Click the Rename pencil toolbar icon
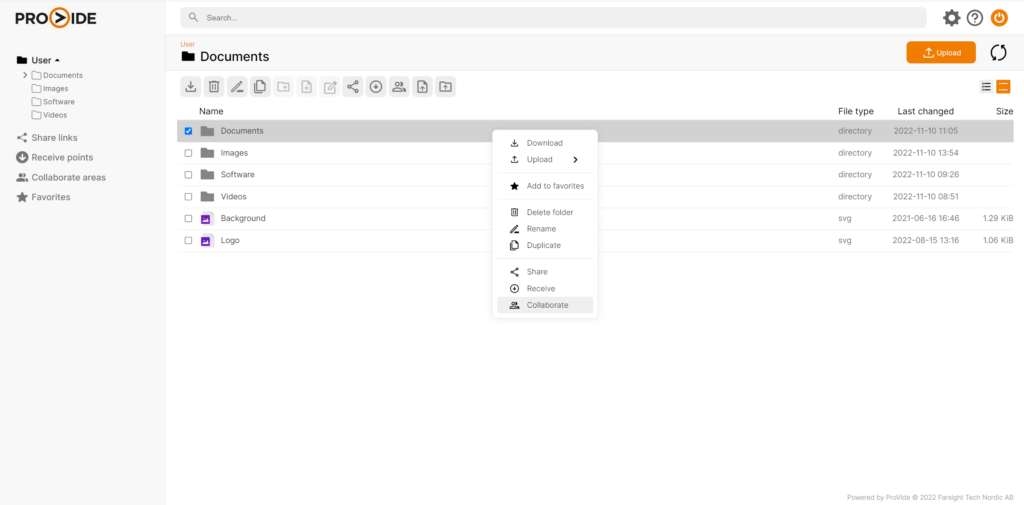Viewport: 1024px width, 505px height. 237,86
